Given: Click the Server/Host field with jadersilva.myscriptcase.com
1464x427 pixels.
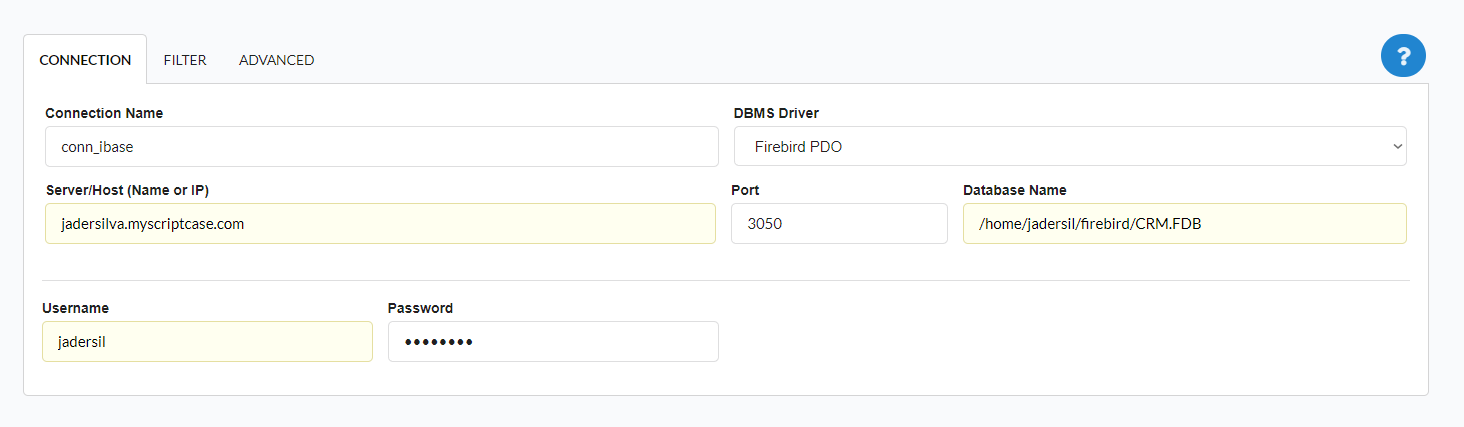Looking at the screenshot, I should click(x=380, y=224).
